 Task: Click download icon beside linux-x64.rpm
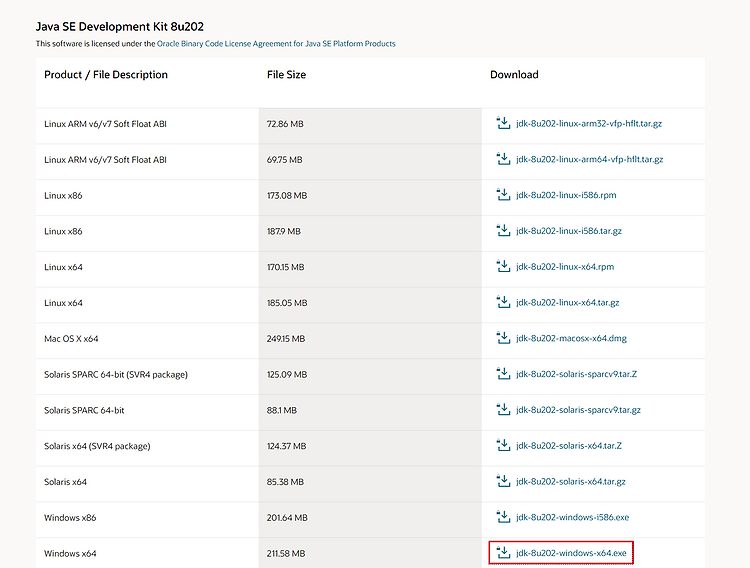503,266
